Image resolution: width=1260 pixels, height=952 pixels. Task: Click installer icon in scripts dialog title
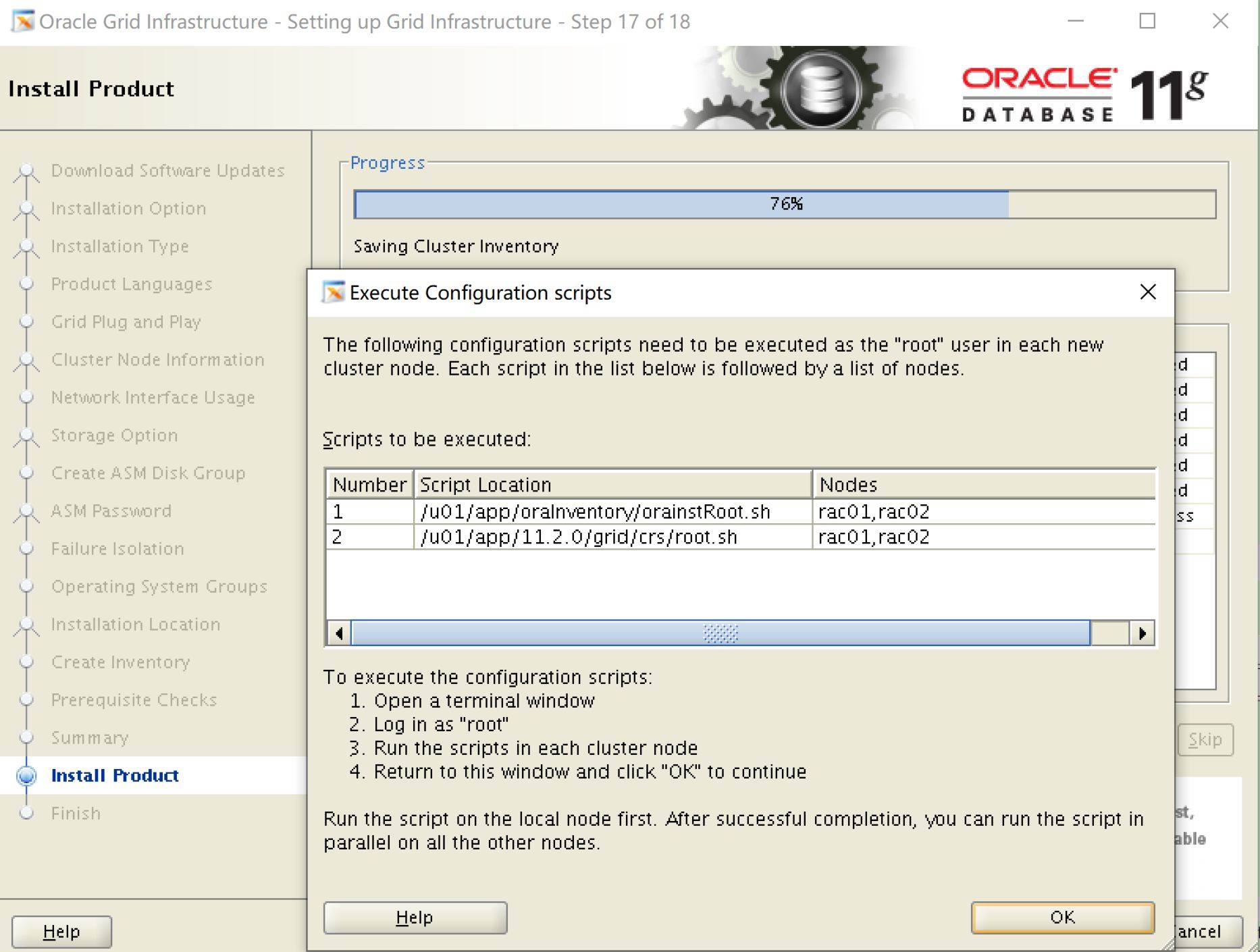pyautogui.click(x=333, y=292)
